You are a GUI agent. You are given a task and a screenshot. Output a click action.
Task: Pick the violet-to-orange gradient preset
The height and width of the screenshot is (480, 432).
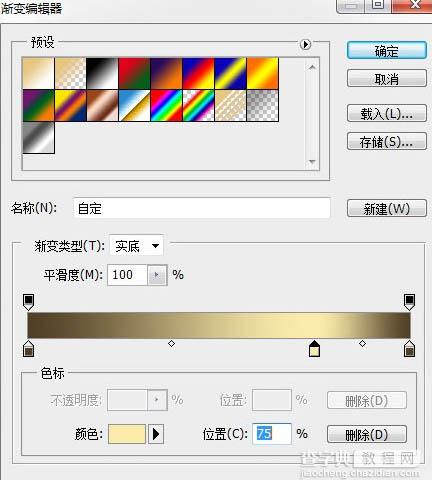[x=166, y=73]
